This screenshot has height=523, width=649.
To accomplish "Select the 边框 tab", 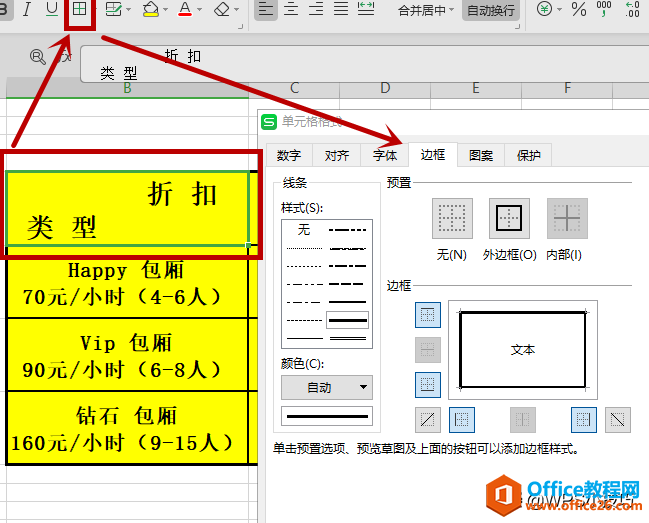I will [x=433, y=155].
